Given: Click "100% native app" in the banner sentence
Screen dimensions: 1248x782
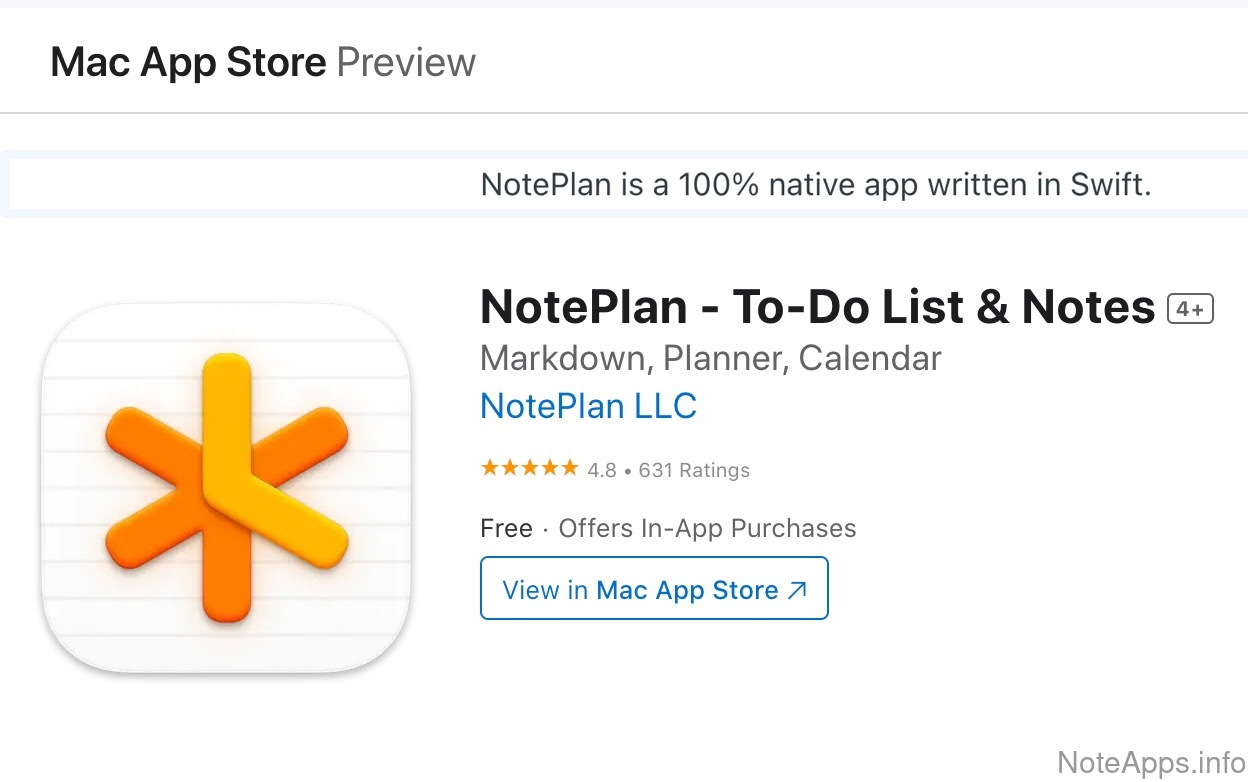Looking at the screenshot, I should (781, 185).
